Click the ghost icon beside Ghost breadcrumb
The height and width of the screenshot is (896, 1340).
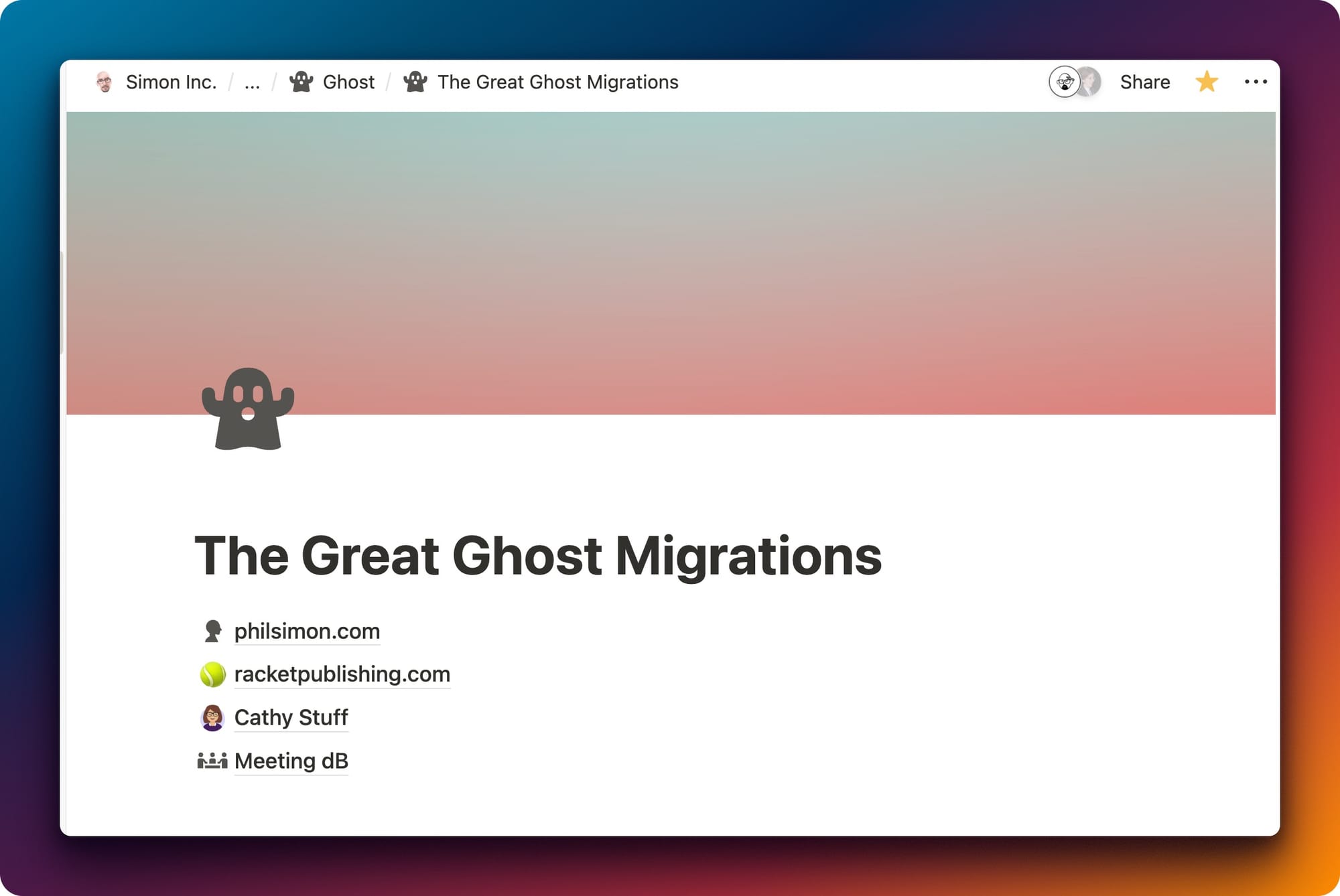point(301,82)
